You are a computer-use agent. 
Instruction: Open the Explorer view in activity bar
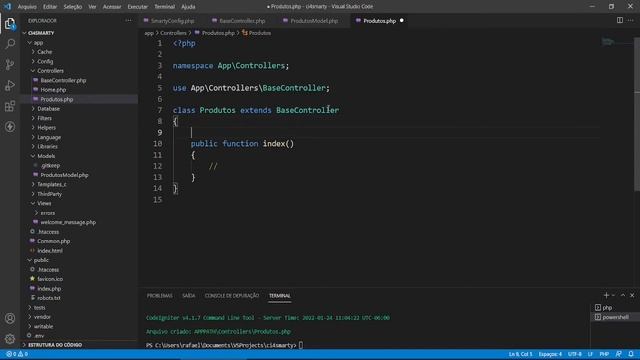[10, 24]
